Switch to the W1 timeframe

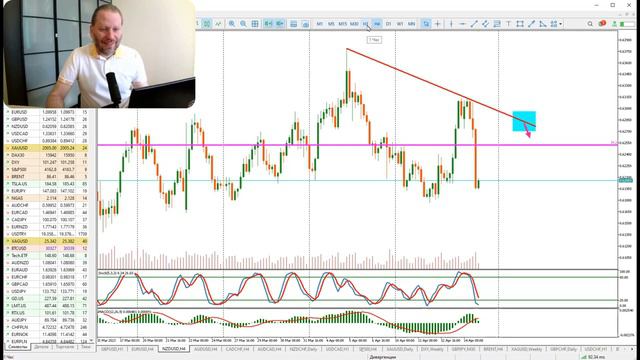coord(400,24)
